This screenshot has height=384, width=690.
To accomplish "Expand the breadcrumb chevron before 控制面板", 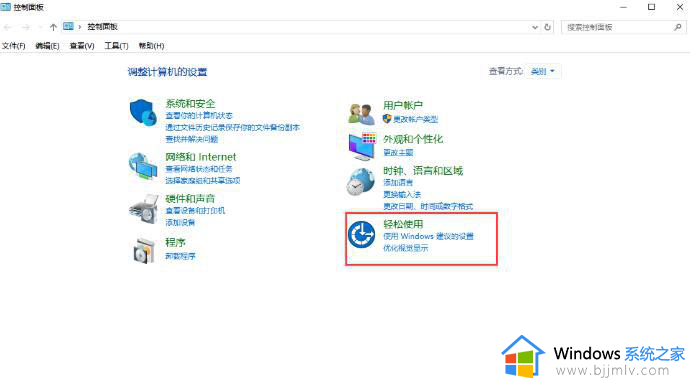I will click(80, 27).
